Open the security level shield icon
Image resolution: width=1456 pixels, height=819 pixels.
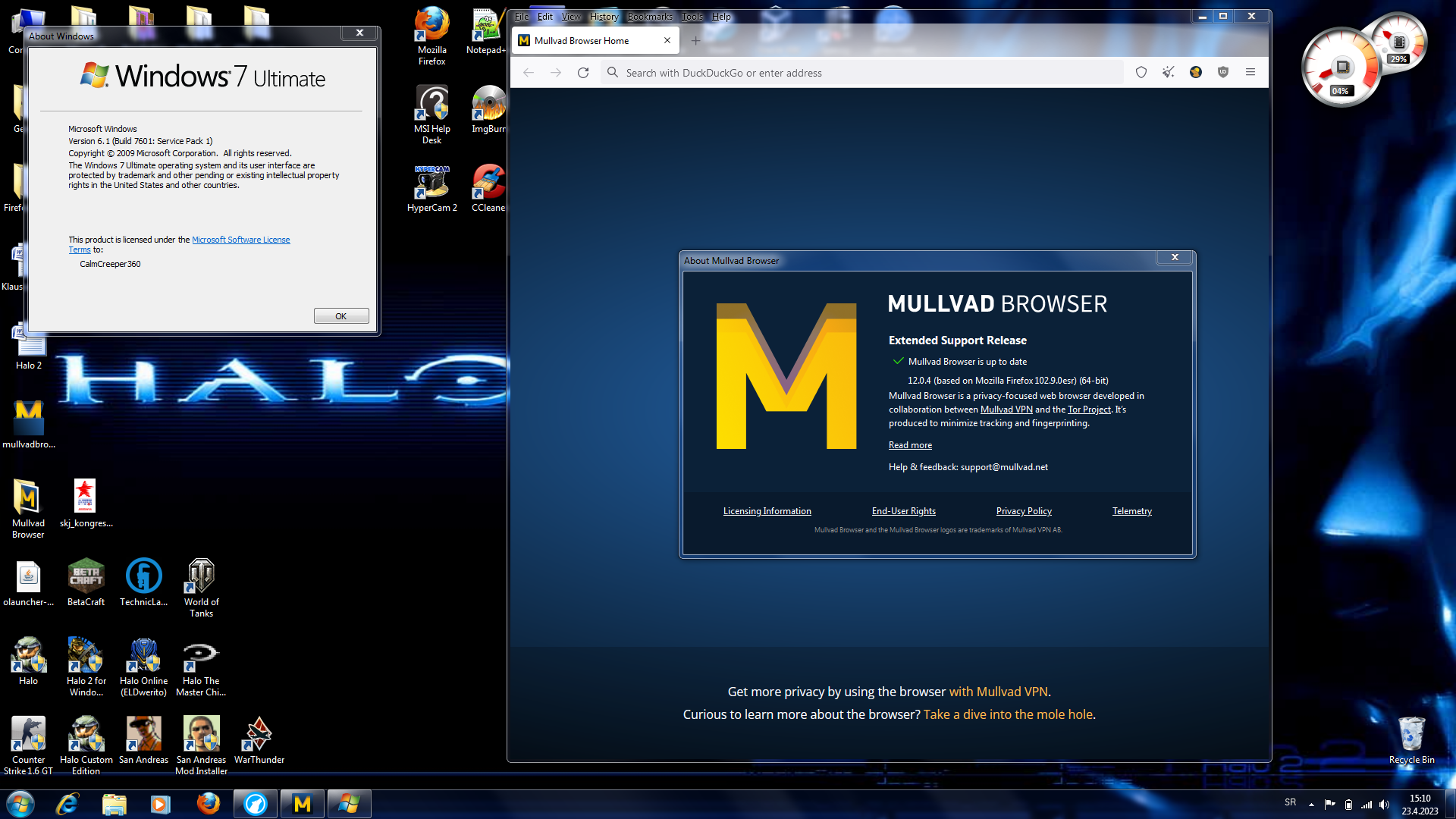coord(1141,73)
